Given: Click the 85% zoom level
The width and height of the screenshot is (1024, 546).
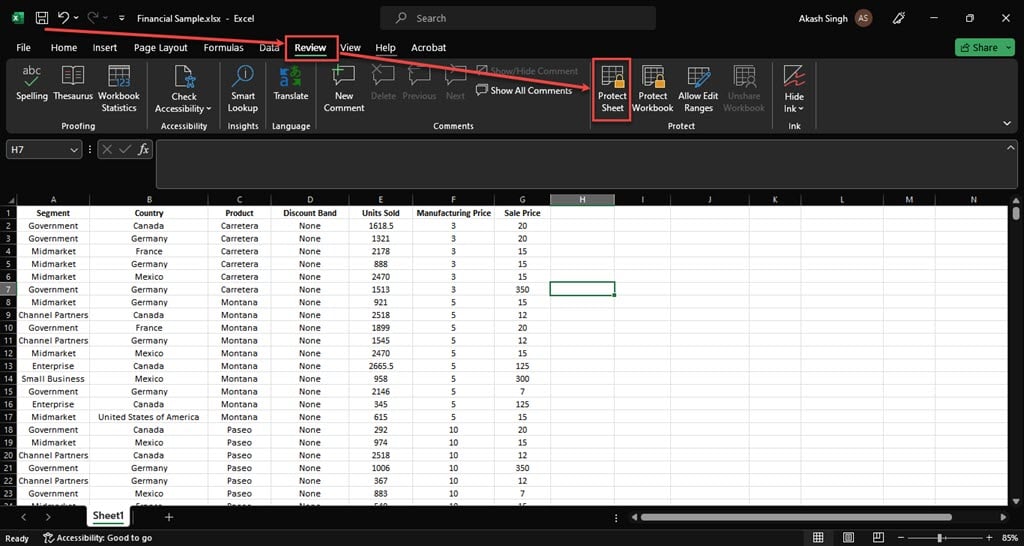Looking at the screenshot, I should 1010,538.
